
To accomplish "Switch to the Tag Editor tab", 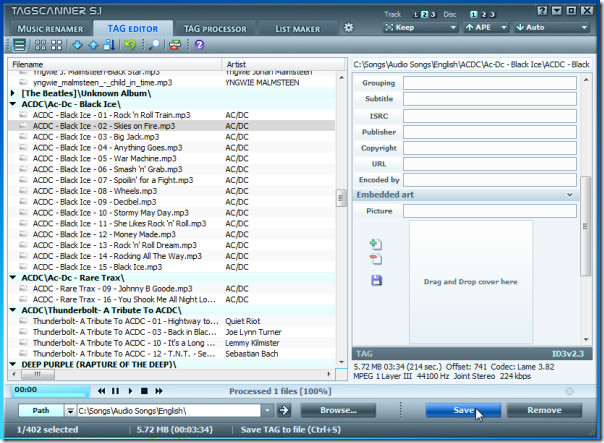I will (x=133, y=29).
